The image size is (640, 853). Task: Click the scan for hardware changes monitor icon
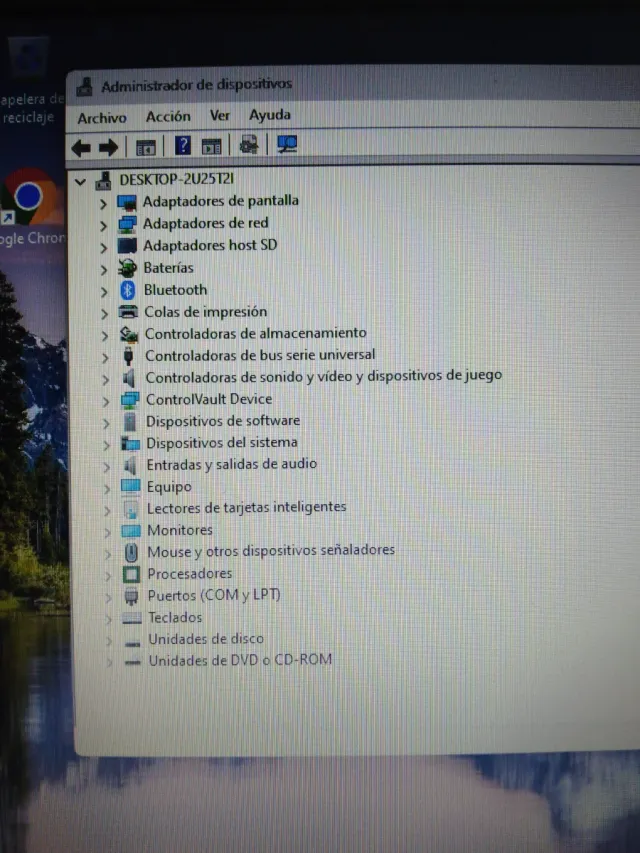click(x=287, y=144)
